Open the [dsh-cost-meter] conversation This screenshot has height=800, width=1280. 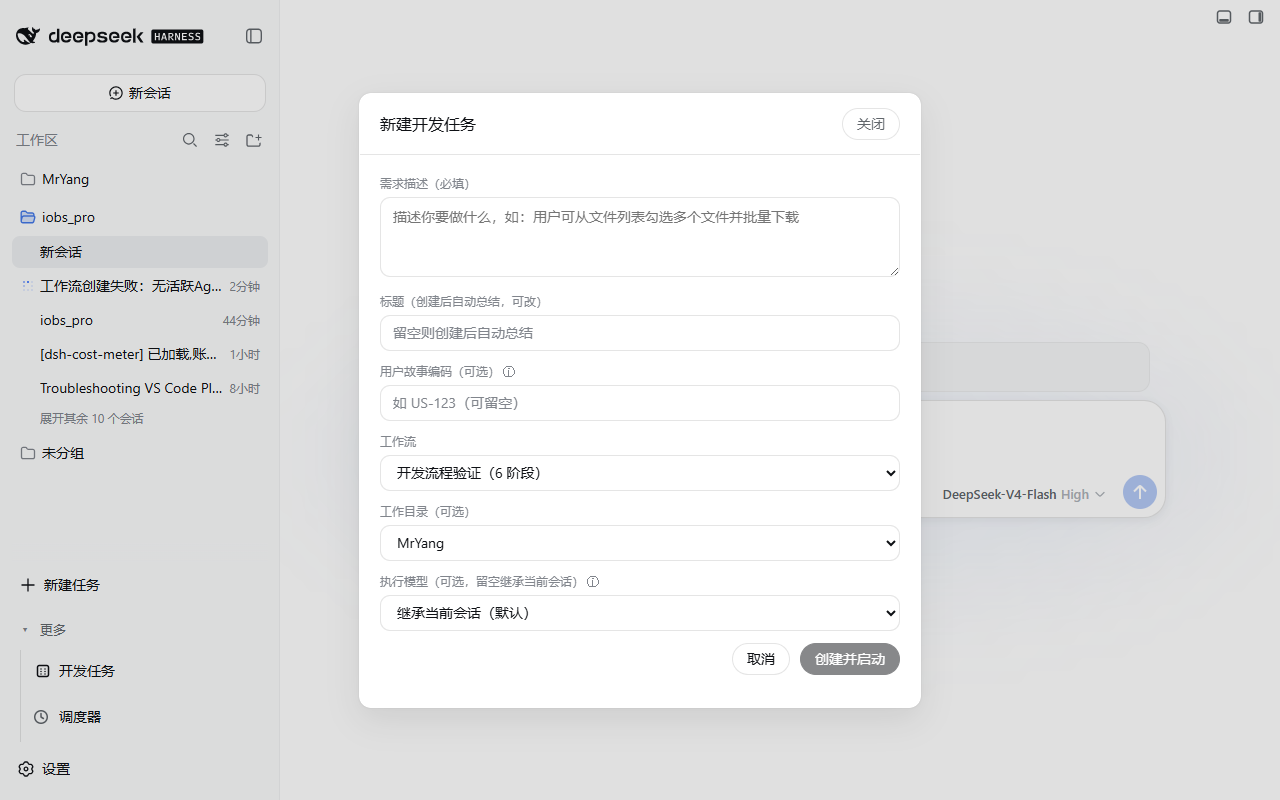pos(140,354)
